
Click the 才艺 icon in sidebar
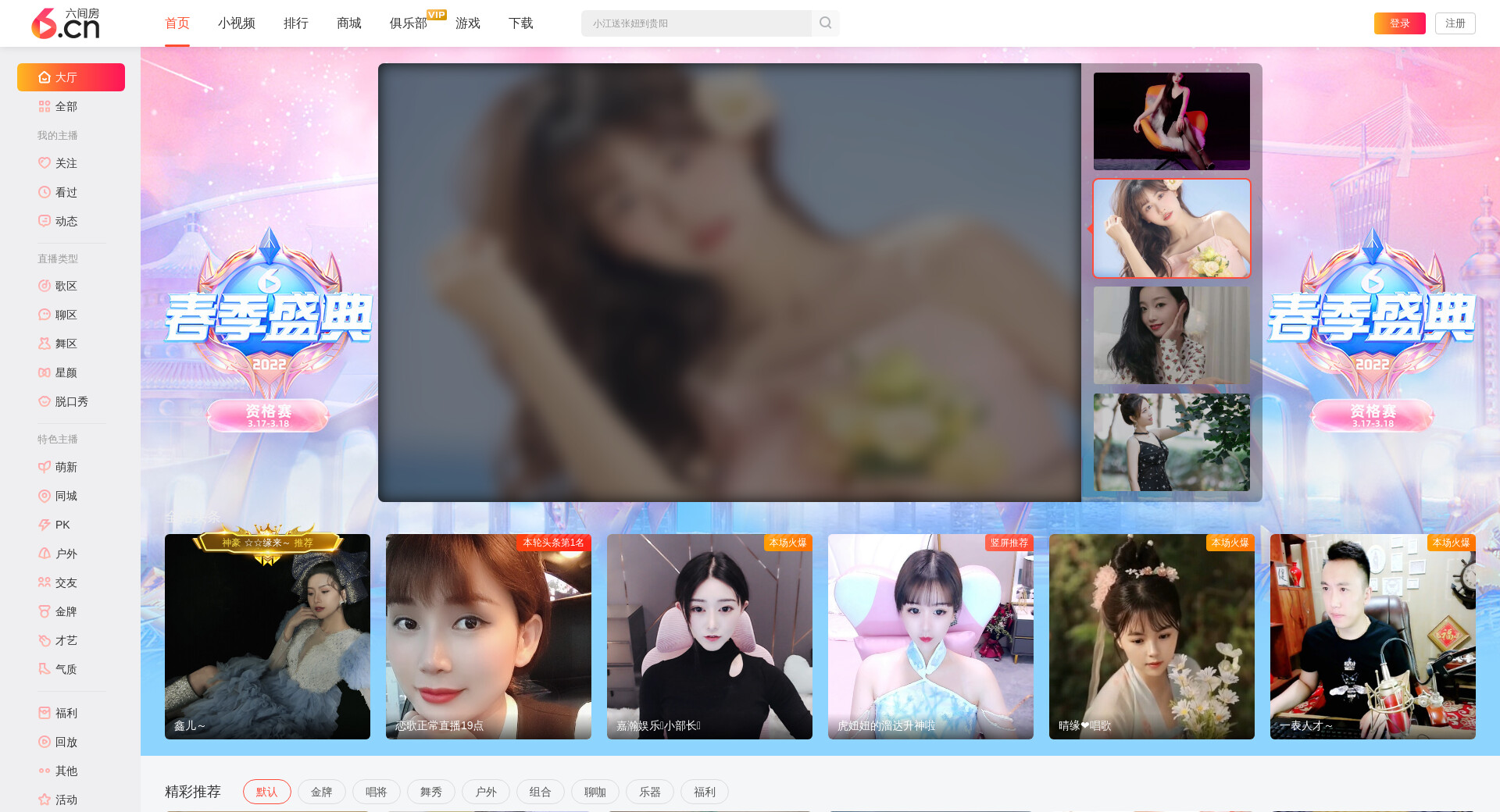45,640
